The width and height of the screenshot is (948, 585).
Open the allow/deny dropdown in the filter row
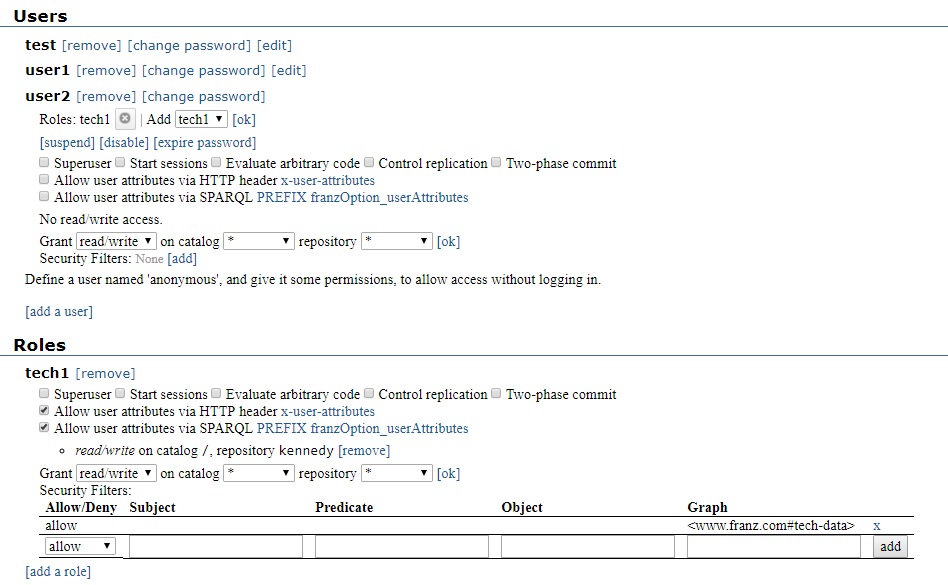[x=78, y=546]
